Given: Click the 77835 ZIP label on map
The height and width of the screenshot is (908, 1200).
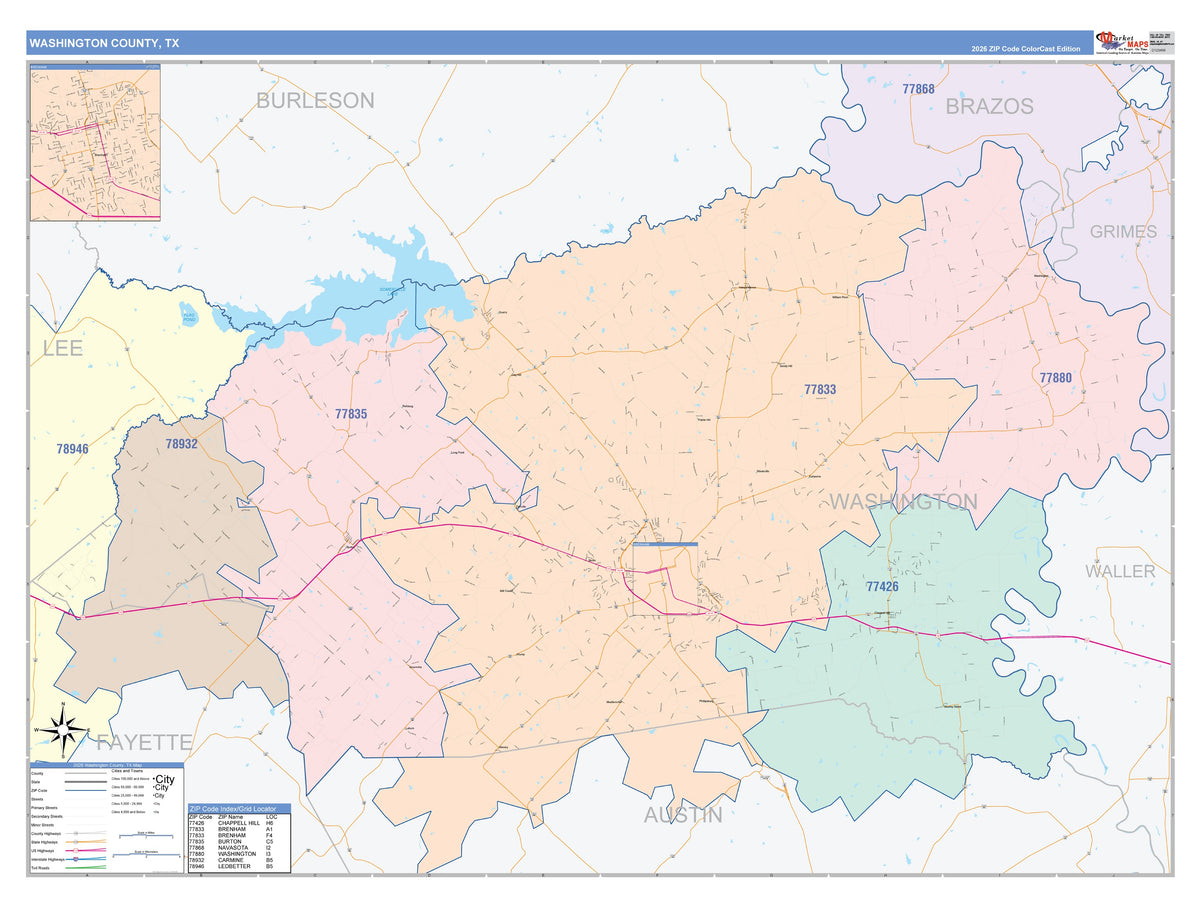Looking at the screenshot, I should click(351, 412).
